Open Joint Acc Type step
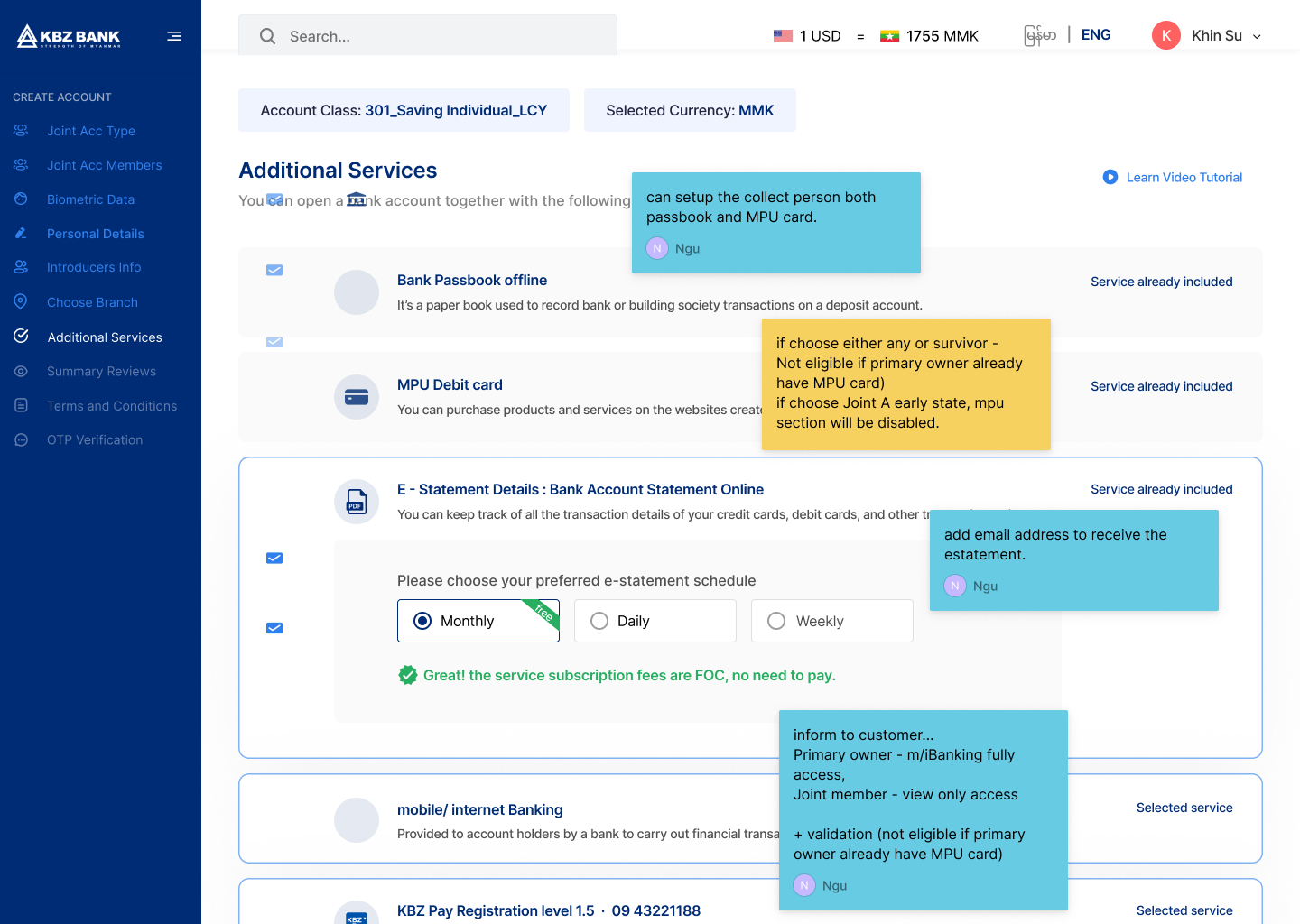This screenshot has height=924, width=1300. [91, 131]
